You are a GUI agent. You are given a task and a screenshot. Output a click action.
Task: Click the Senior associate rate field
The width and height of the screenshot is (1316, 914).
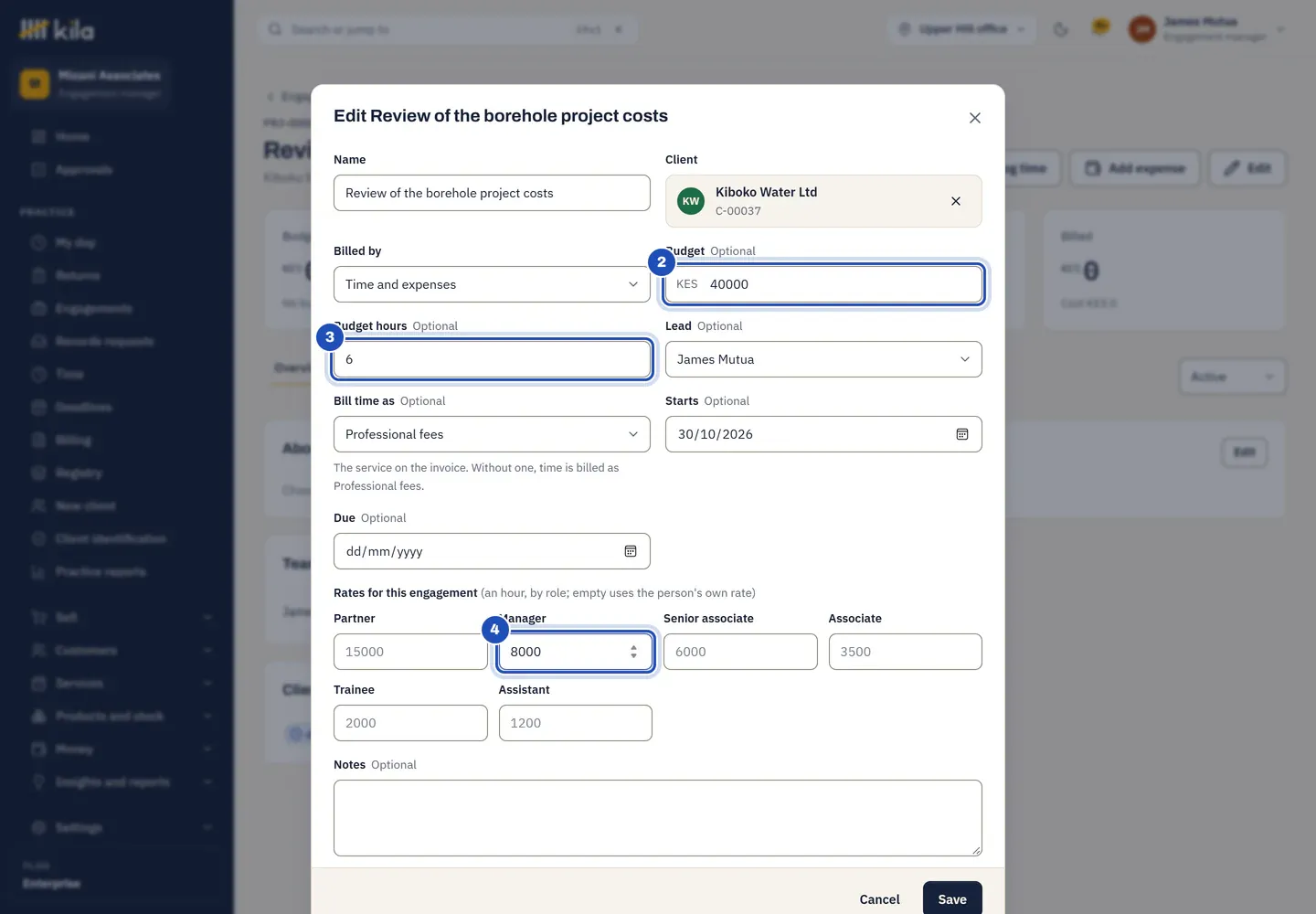(x=740, y=652)
